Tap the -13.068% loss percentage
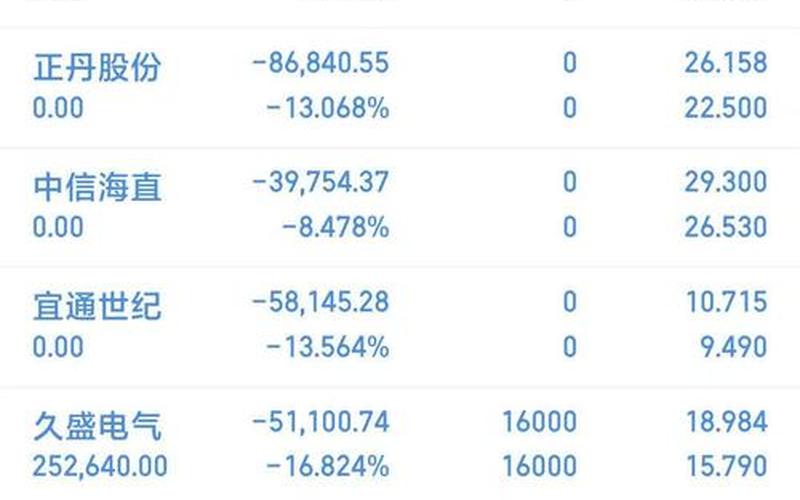 (x=327, y=107)
